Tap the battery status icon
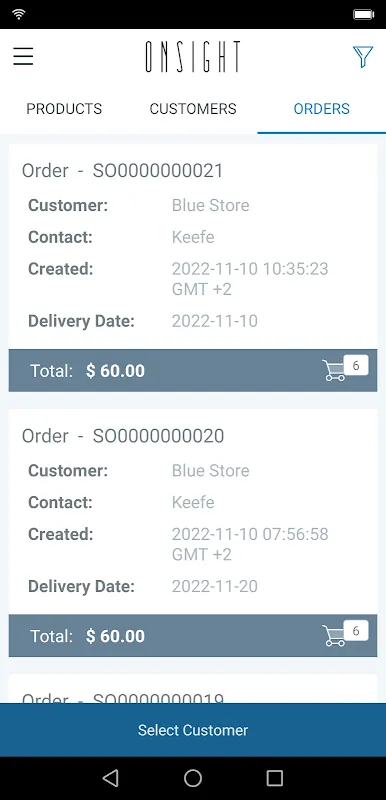This screenshot has height=800, width=386. [364, 14]
